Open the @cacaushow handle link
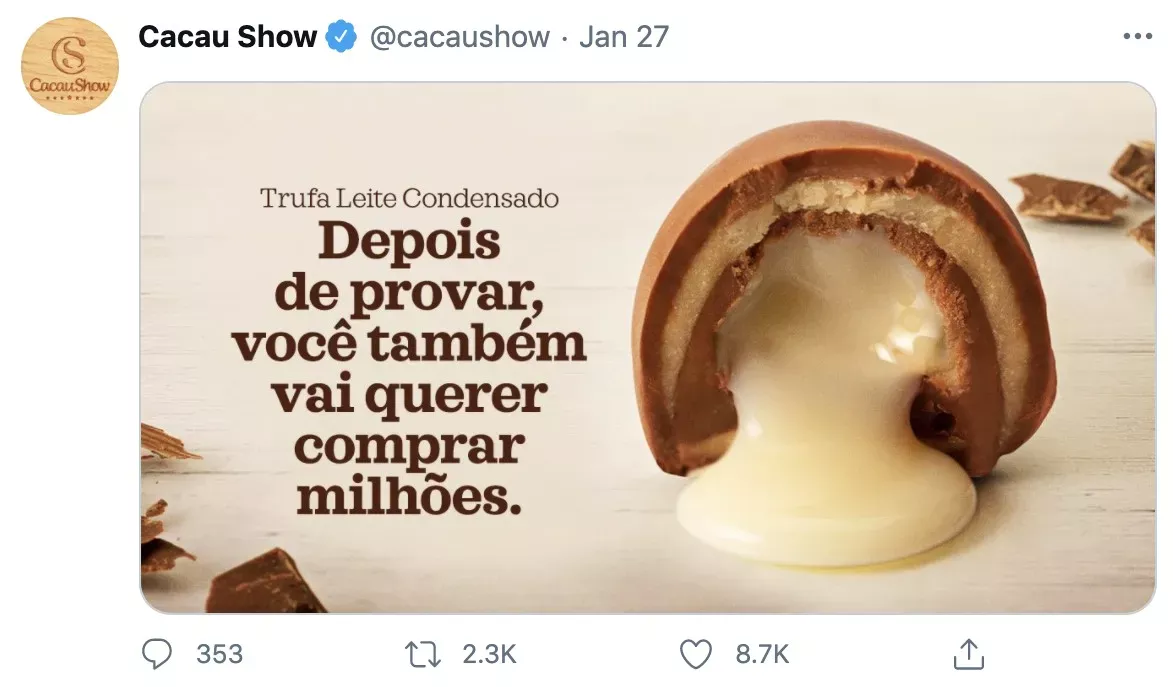The height and width of the screenshot is (687, 1173). click(459, 37)
